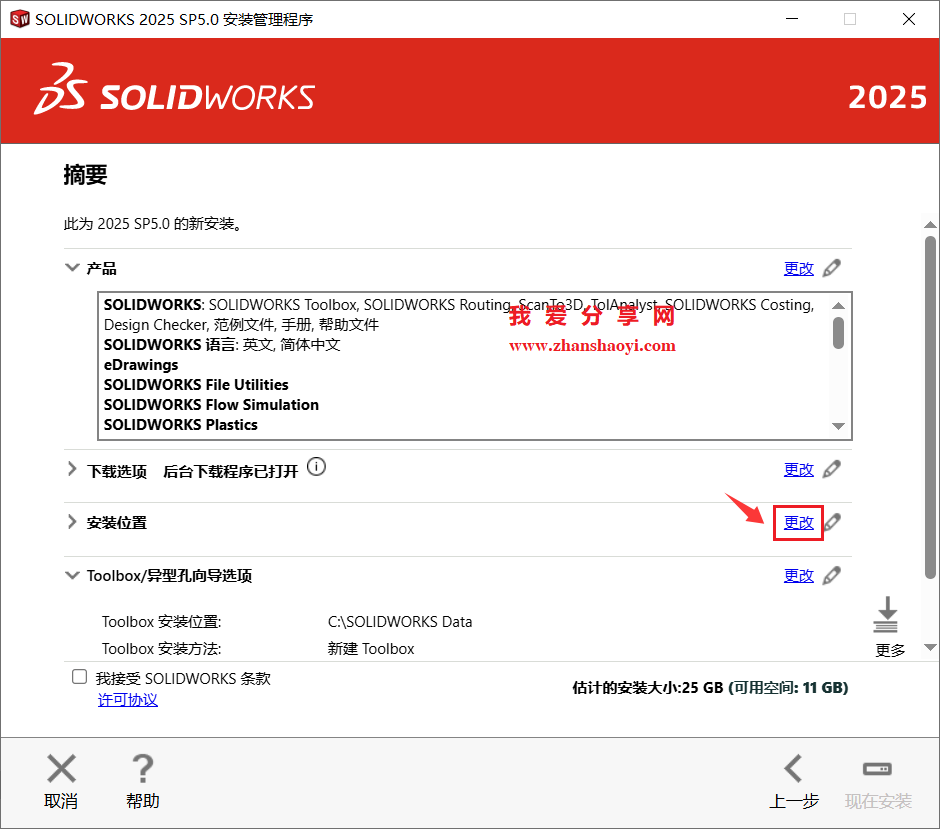940x829 pixels.
Task: Click 更改 link for Toolbox options
Action: pos(799,576)
